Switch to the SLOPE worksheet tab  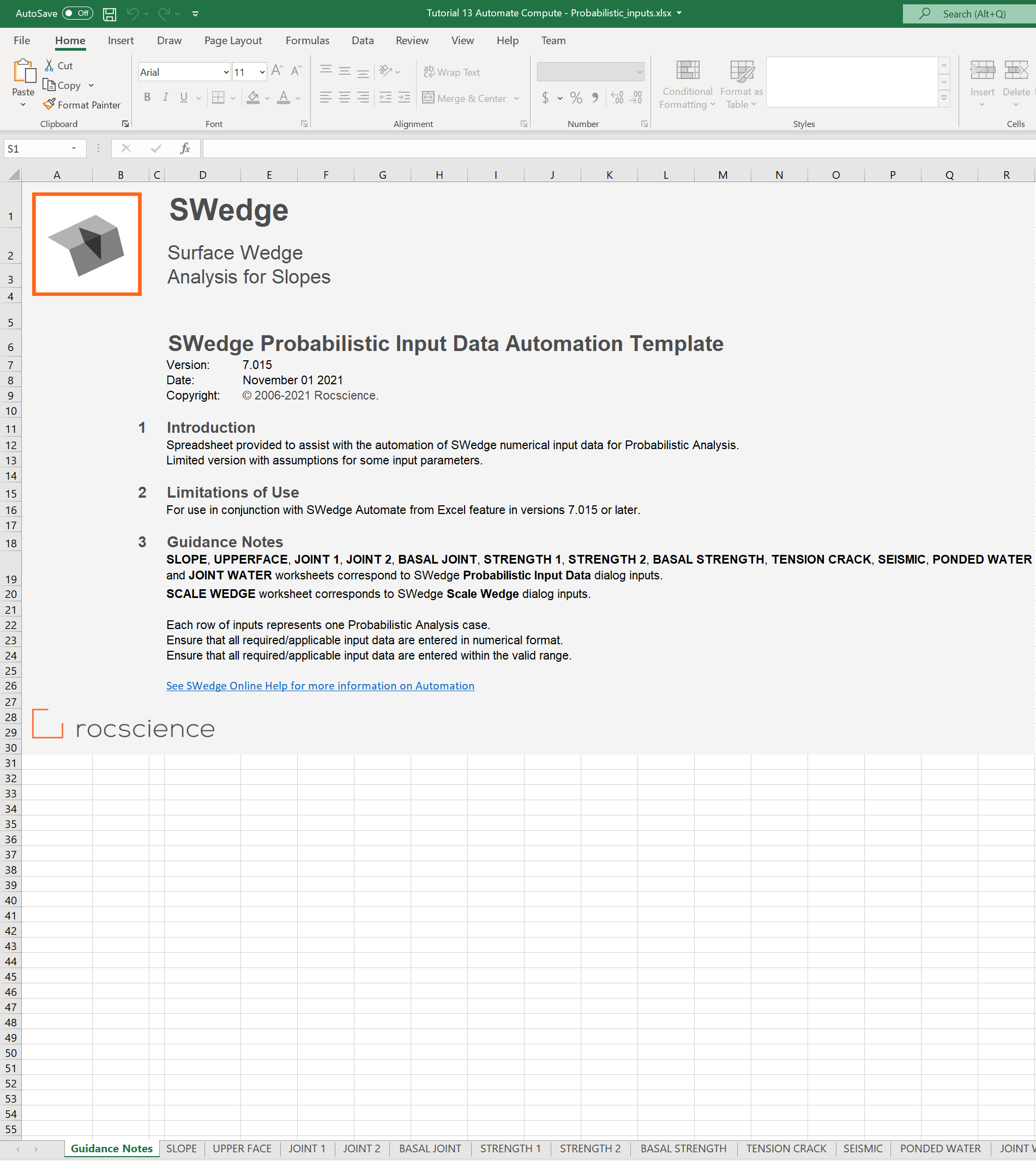(182, 1148)
